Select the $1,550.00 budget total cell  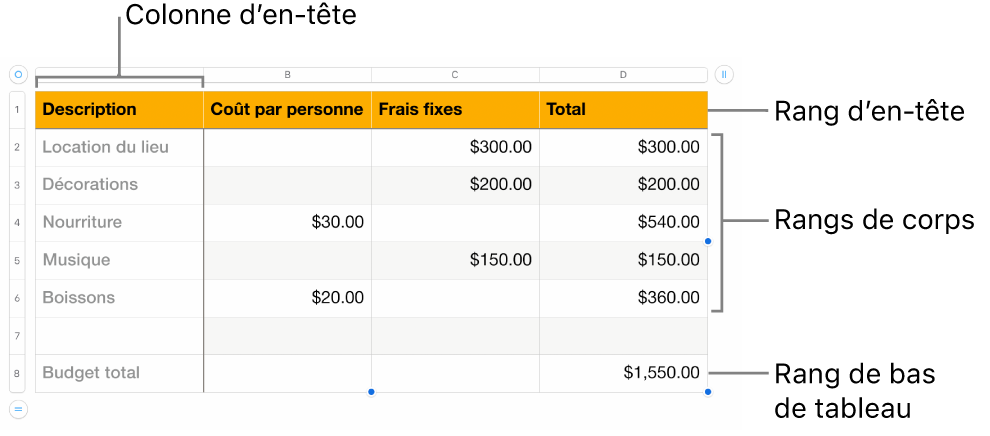[623, 373]
